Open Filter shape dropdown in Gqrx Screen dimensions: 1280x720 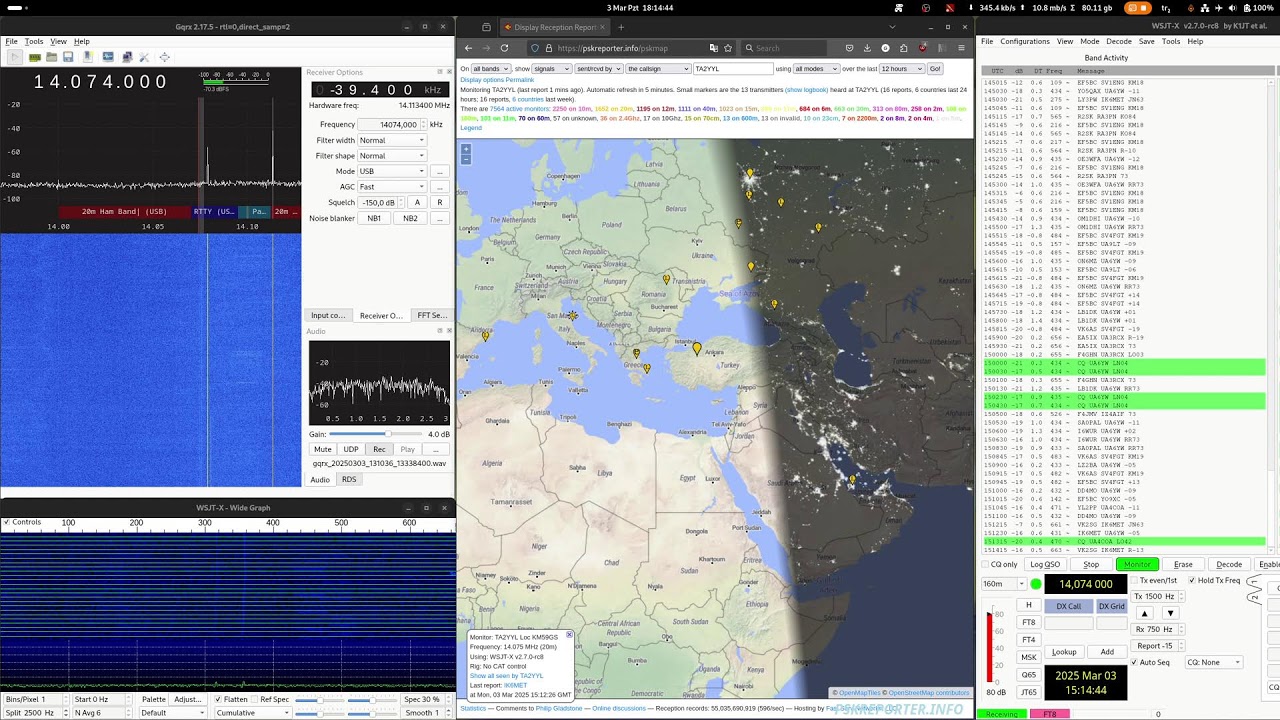[x=392, y=156]
